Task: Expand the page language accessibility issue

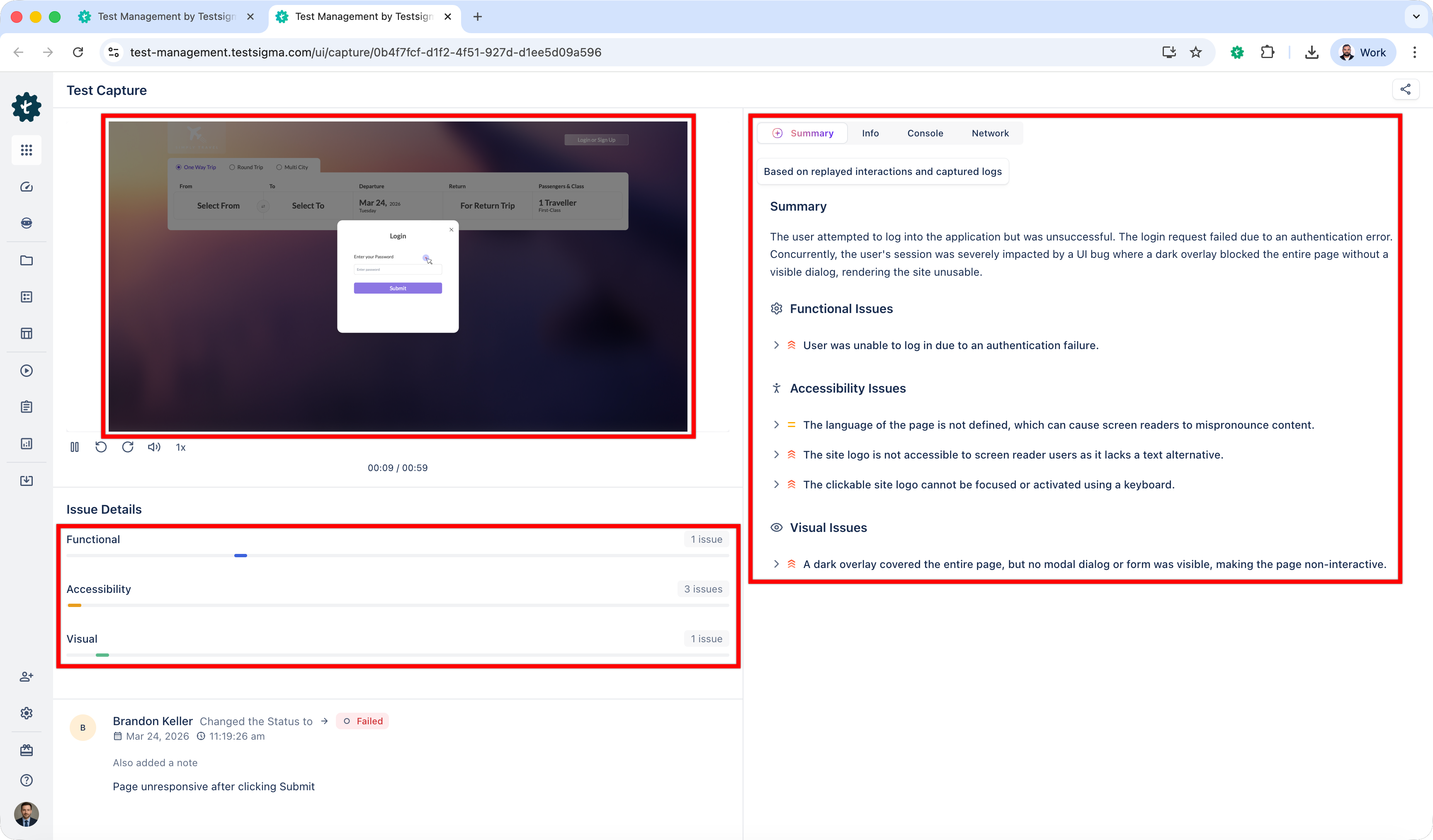Action: coord(776,425)
